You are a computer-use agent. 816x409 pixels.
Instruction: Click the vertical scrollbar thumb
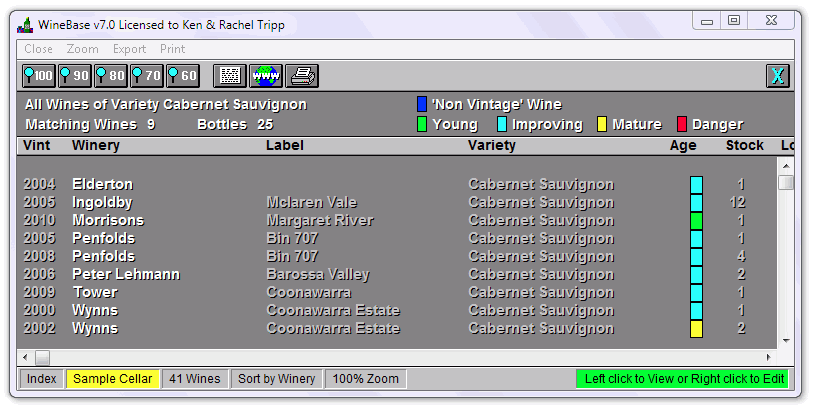coord(786,183)
